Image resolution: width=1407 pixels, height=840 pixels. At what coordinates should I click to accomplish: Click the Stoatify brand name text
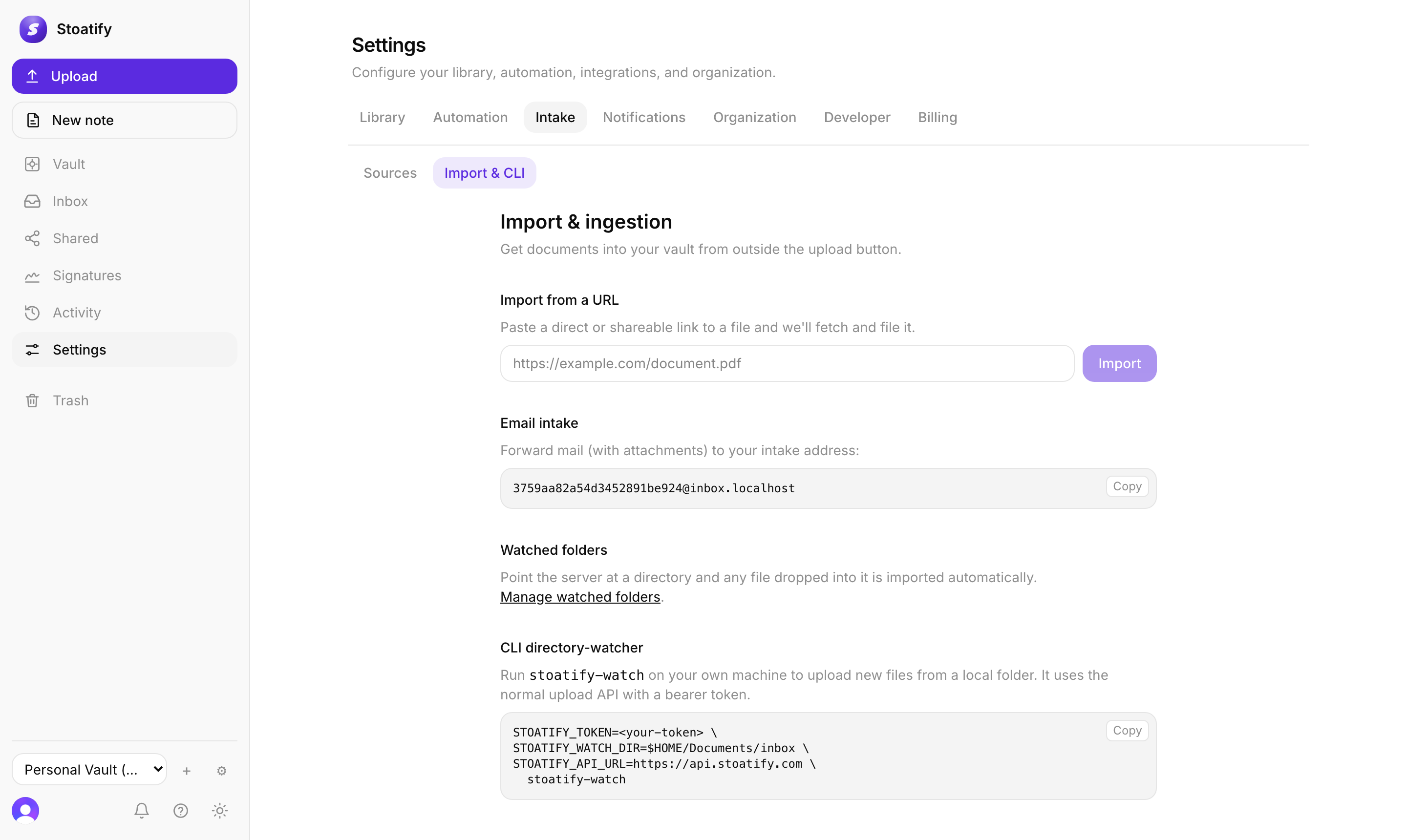click(x=84, y=29)
